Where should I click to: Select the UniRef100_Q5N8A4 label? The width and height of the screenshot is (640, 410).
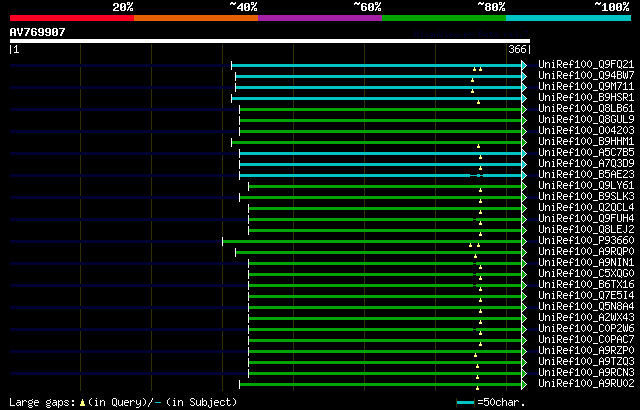click(586, 306)
